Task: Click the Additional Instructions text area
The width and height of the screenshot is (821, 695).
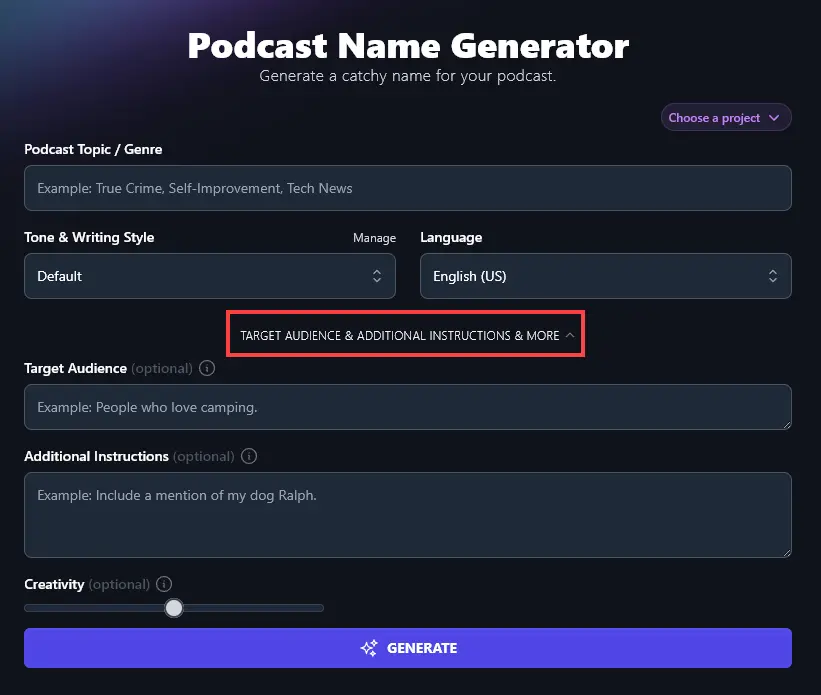Action: point(407,515)
